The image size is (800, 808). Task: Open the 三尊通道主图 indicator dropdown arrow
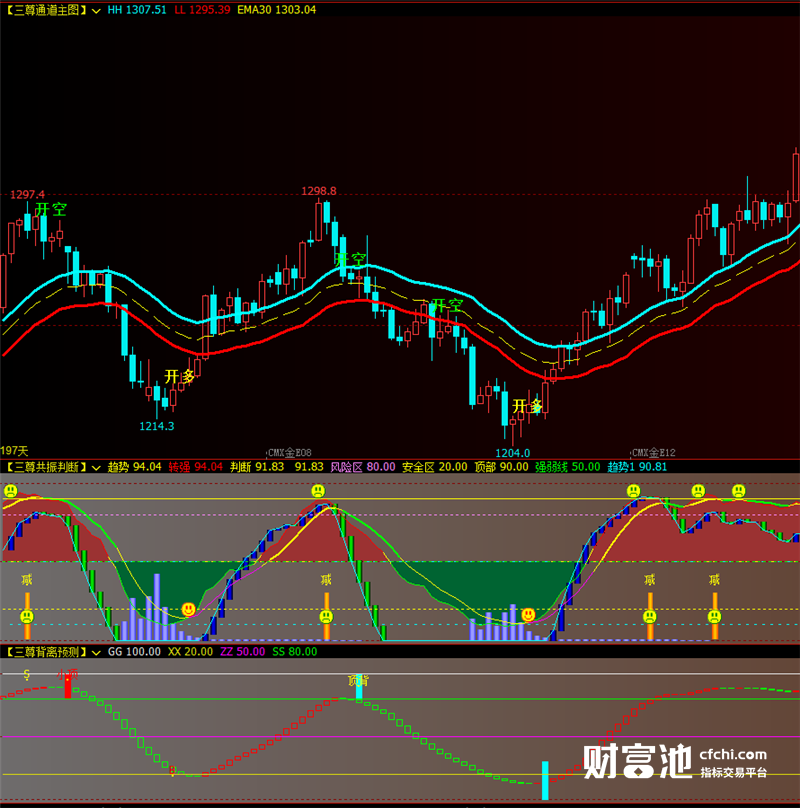[x=96, y=10]
